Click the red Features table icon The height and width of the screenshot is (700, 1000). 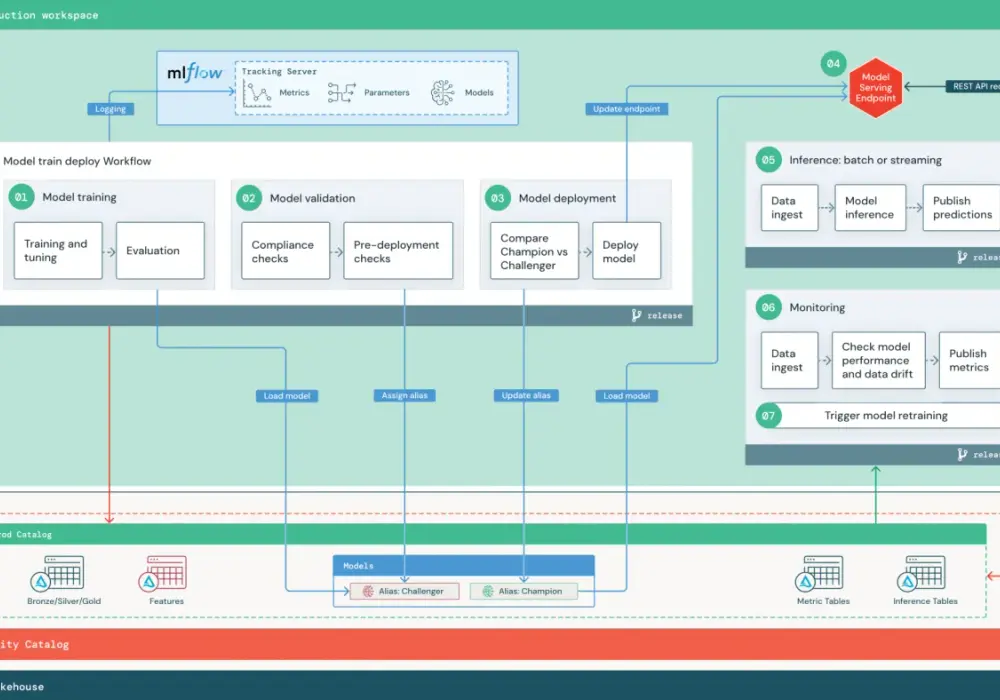coord(163,573)
